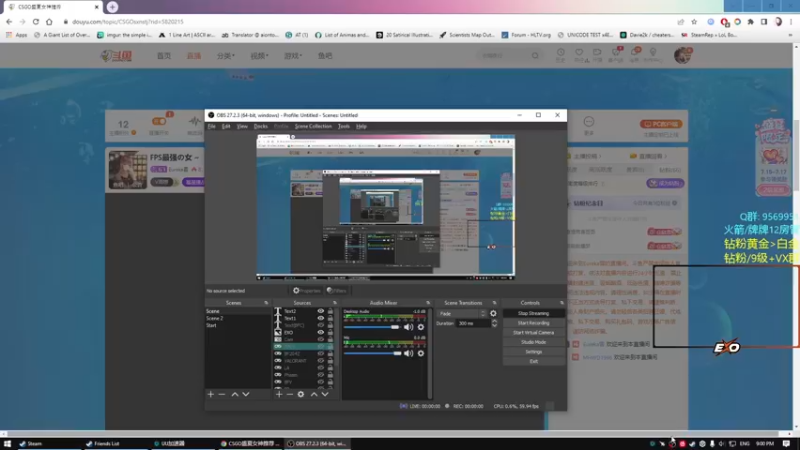The width and height of the screenshot is (800, 450).
Task: Click the Start Recording button
Action: [534, 323]
